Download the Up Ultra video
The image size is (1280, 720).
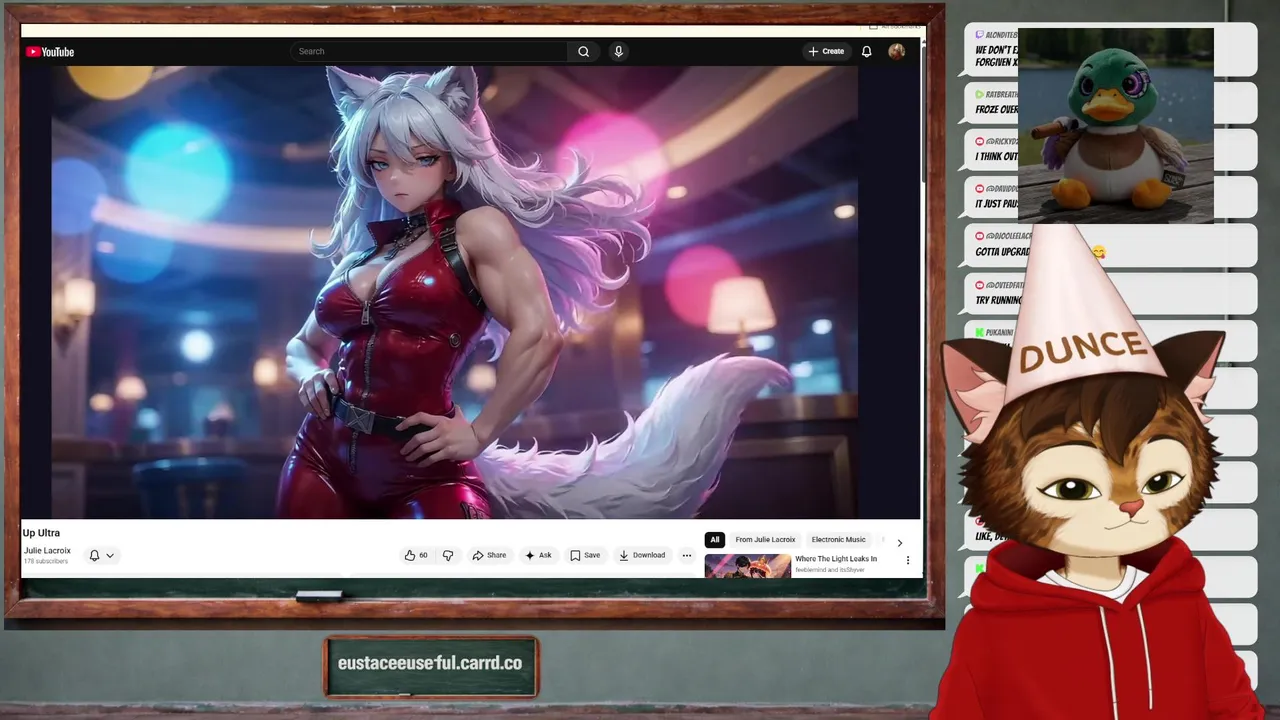pyautogui.click(x=642, y=555)
